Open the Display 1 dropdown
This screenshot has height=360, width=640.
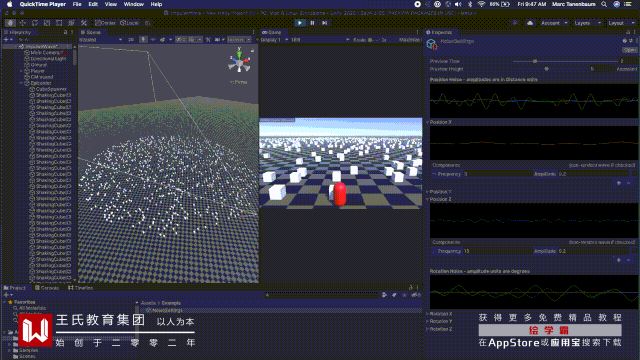click(x=274, y=40)
